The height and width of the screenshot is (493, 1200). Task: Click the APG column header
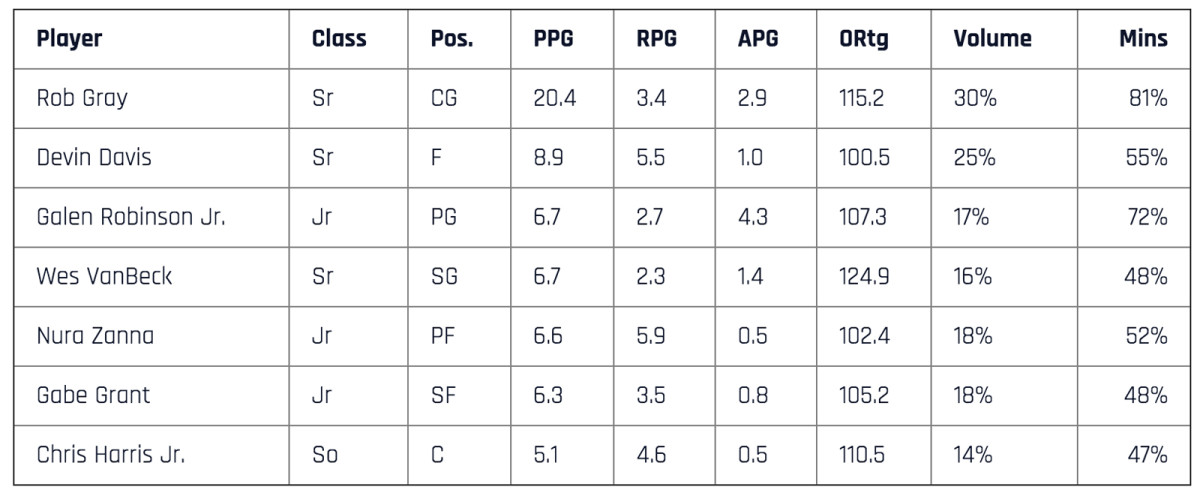click(x=757, y=40)
